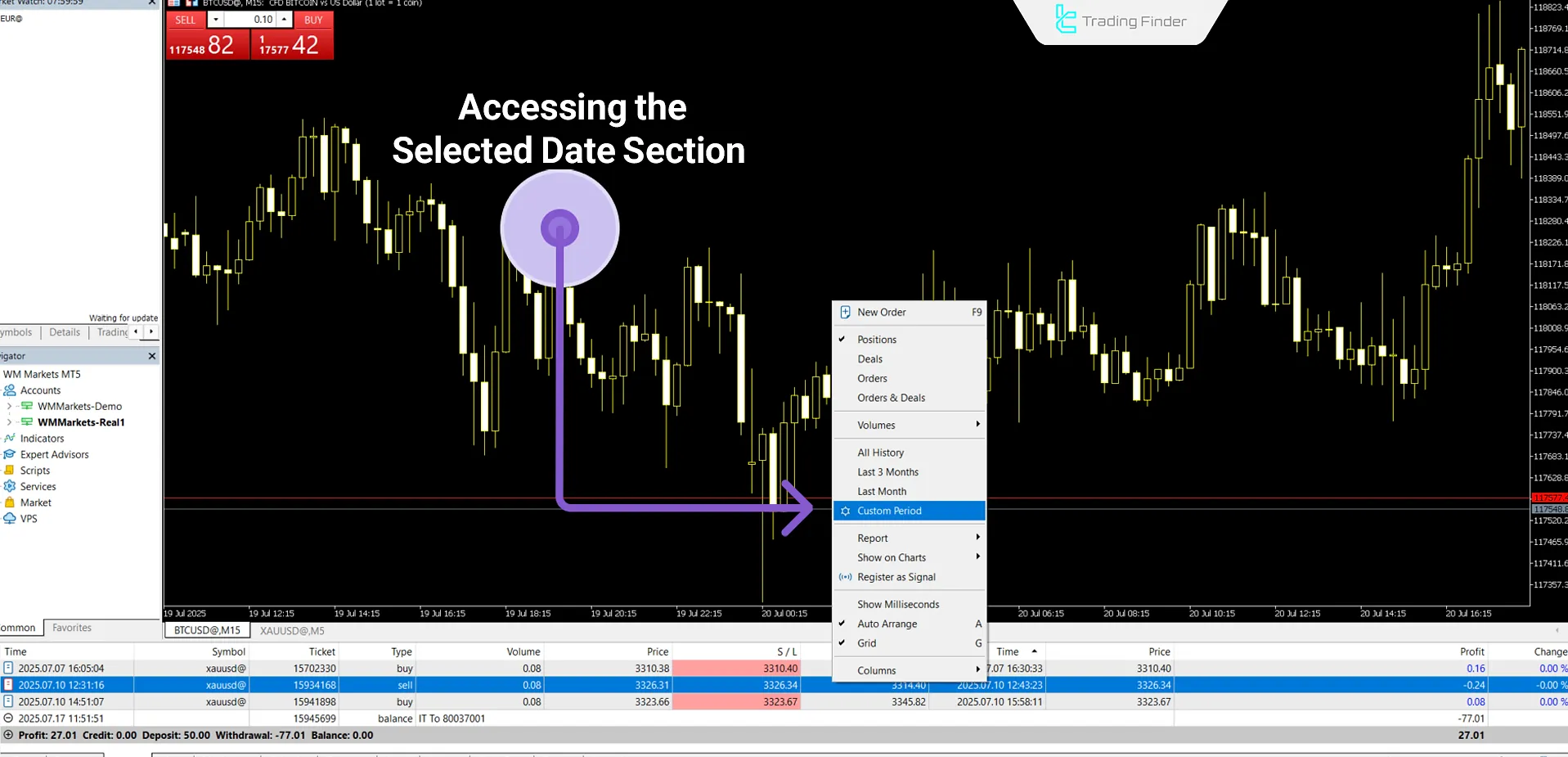
Task: Click the deal icon on row 2025.07.10 14:51:07
Action: click(8, 701)
